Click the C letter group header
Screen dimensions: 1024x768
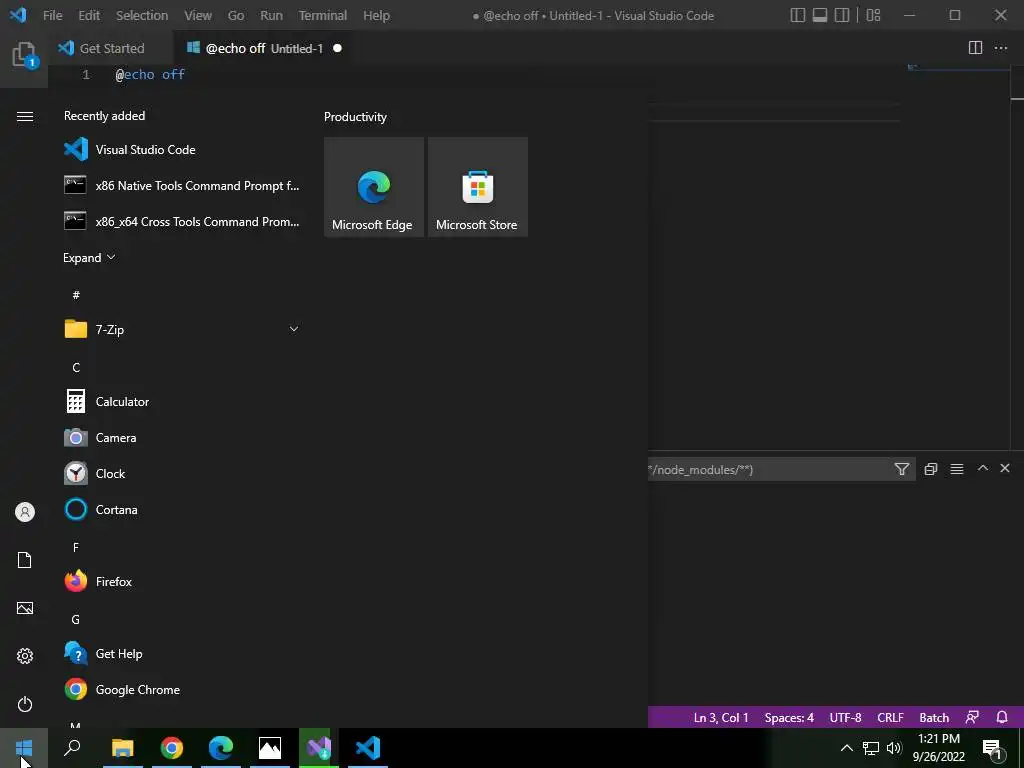76,368
